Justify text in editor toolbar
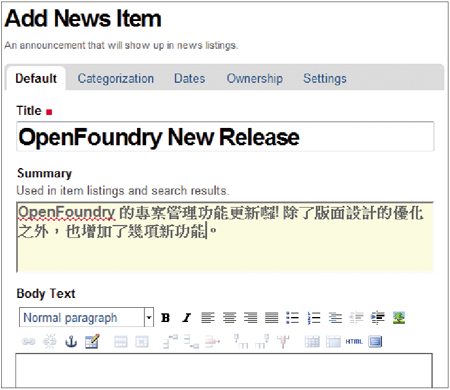 (272, 318)
